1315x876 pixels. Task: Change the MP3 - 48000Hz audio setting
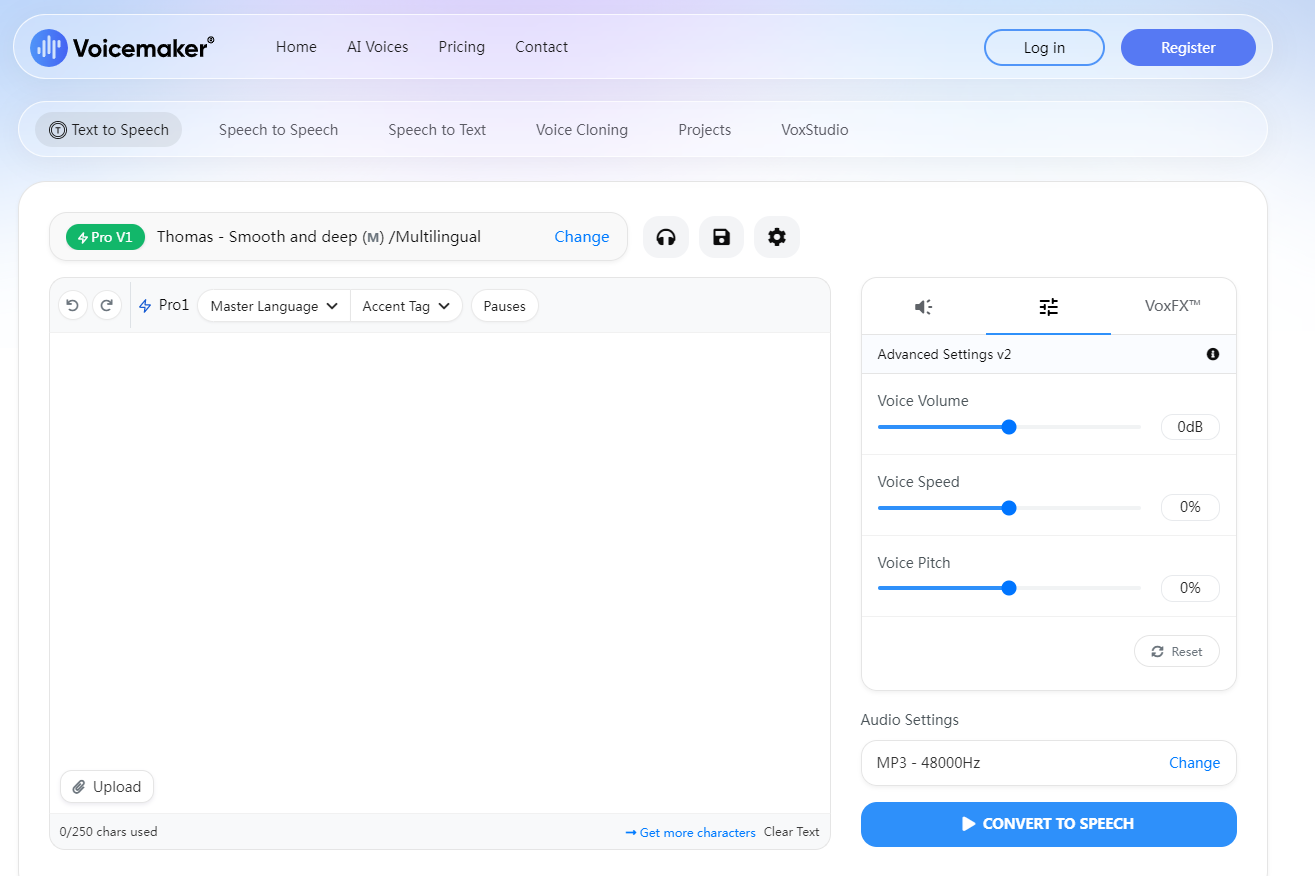pos(1195,763)
